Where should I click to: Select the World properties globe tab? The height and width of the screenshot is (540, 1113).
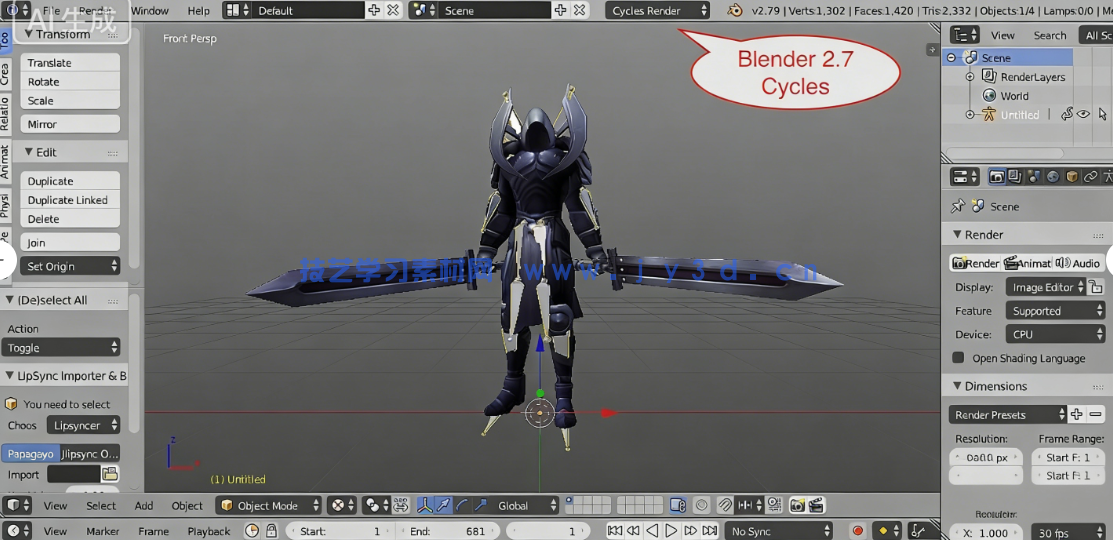tap(1053, 177)
